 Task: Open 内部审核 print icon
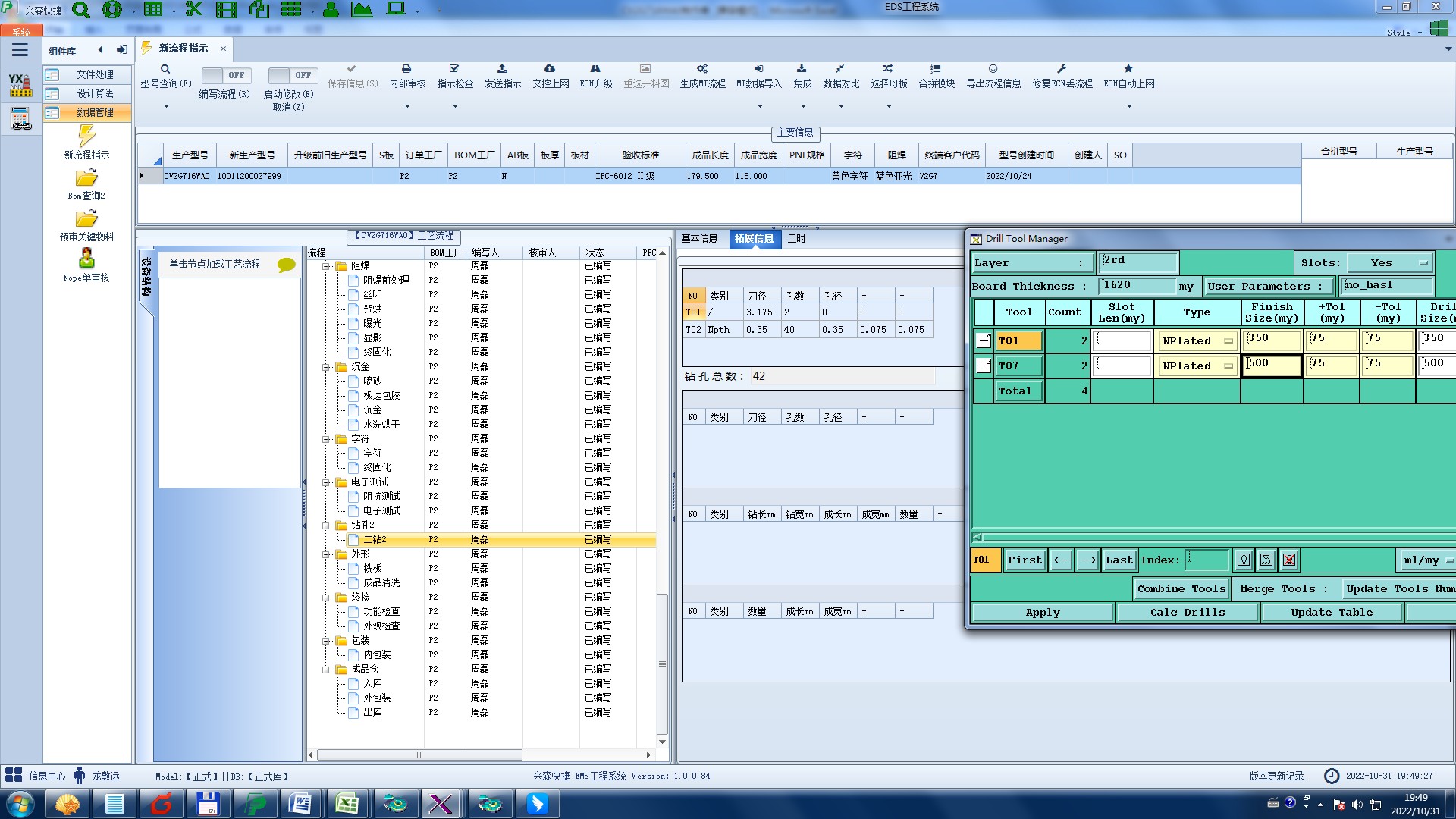[x=406, y=69]
